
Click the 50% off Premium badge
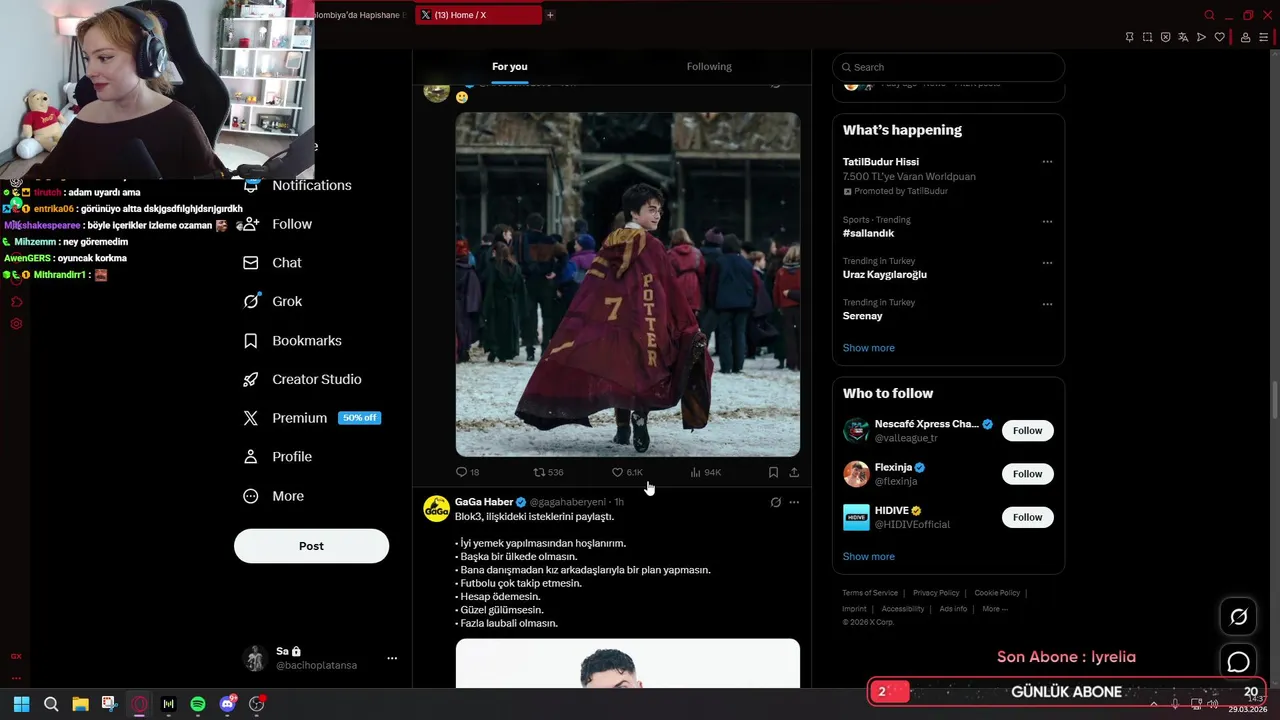(x=359, y=418)
